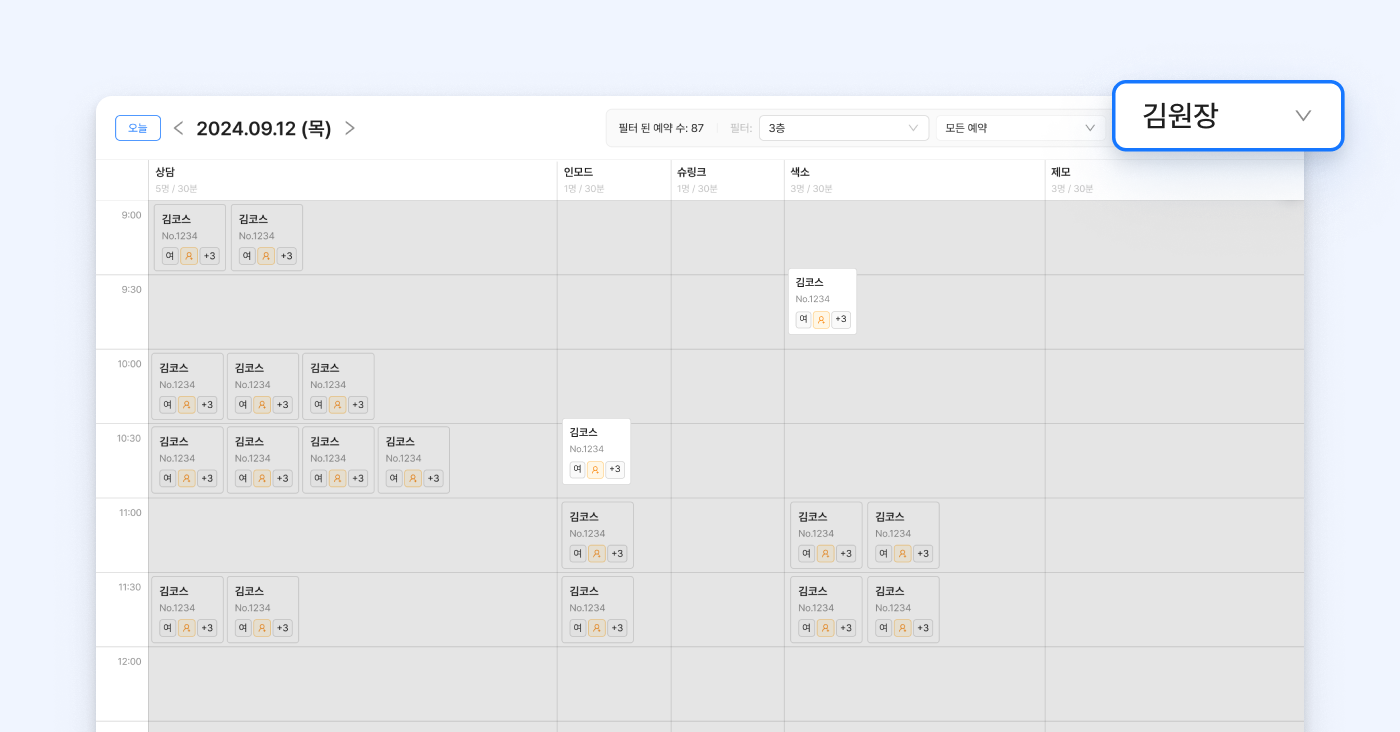Open first 색소 card at 11:00
Image resolution: width=1400 pixels, height=732 pixels.
point(826,535)
